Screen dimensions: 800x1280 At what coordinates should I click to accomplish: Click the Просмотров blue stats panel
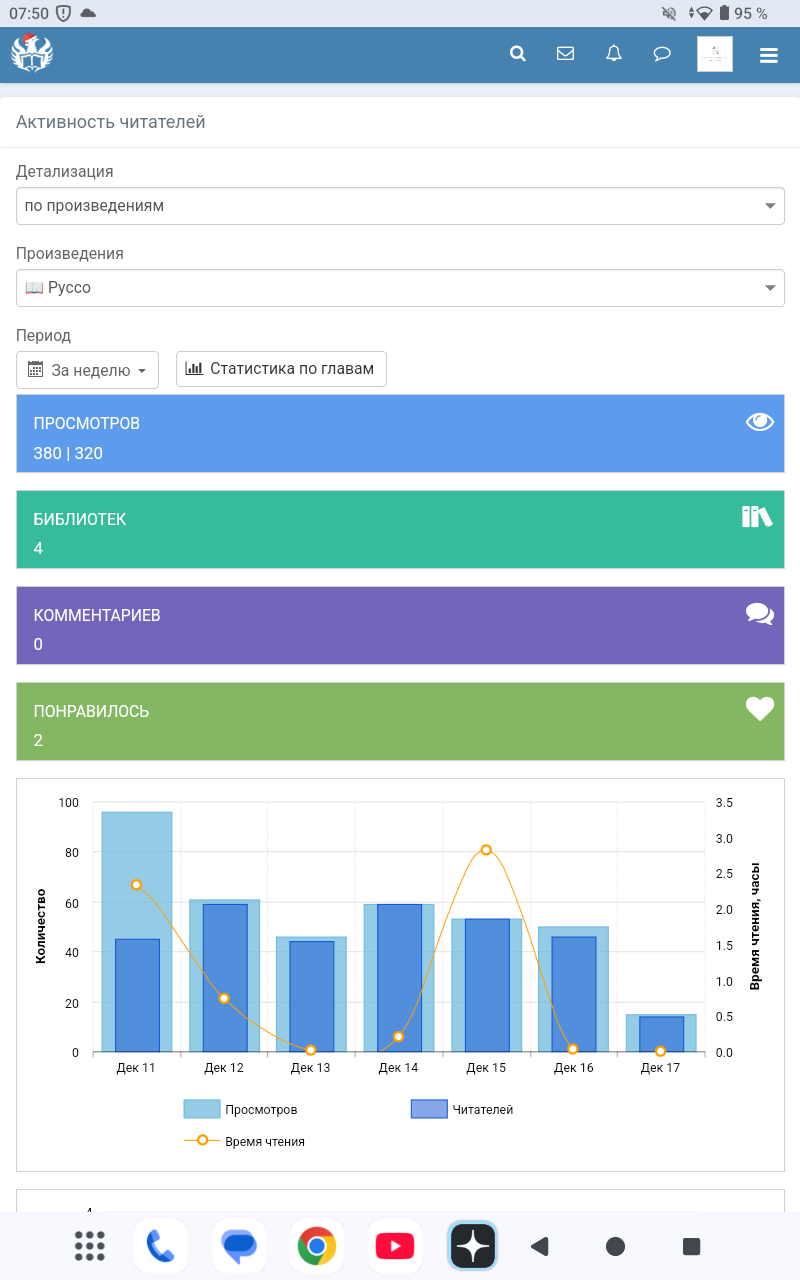click(400, 433)
